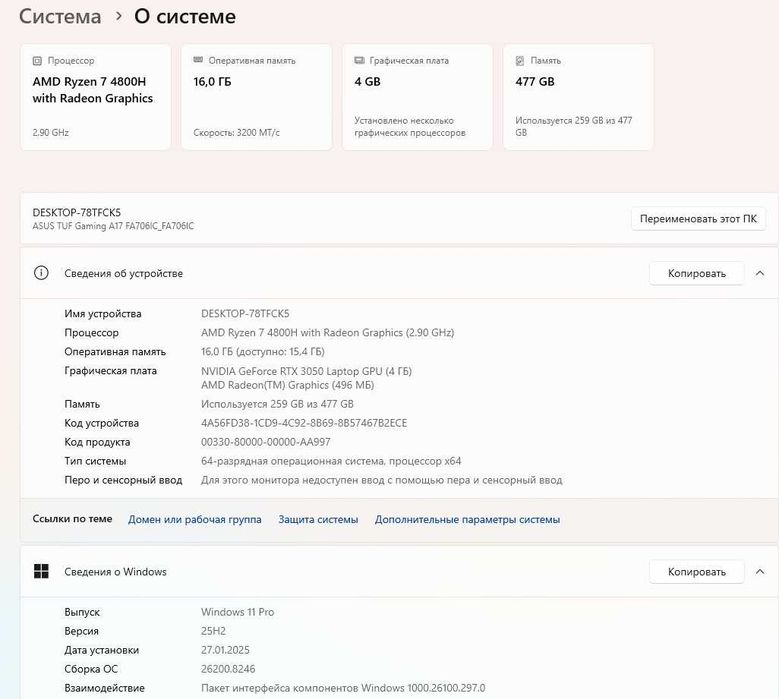779x699 pixels.
Task: Click the graphics card icon
Action: click(359, 60)
